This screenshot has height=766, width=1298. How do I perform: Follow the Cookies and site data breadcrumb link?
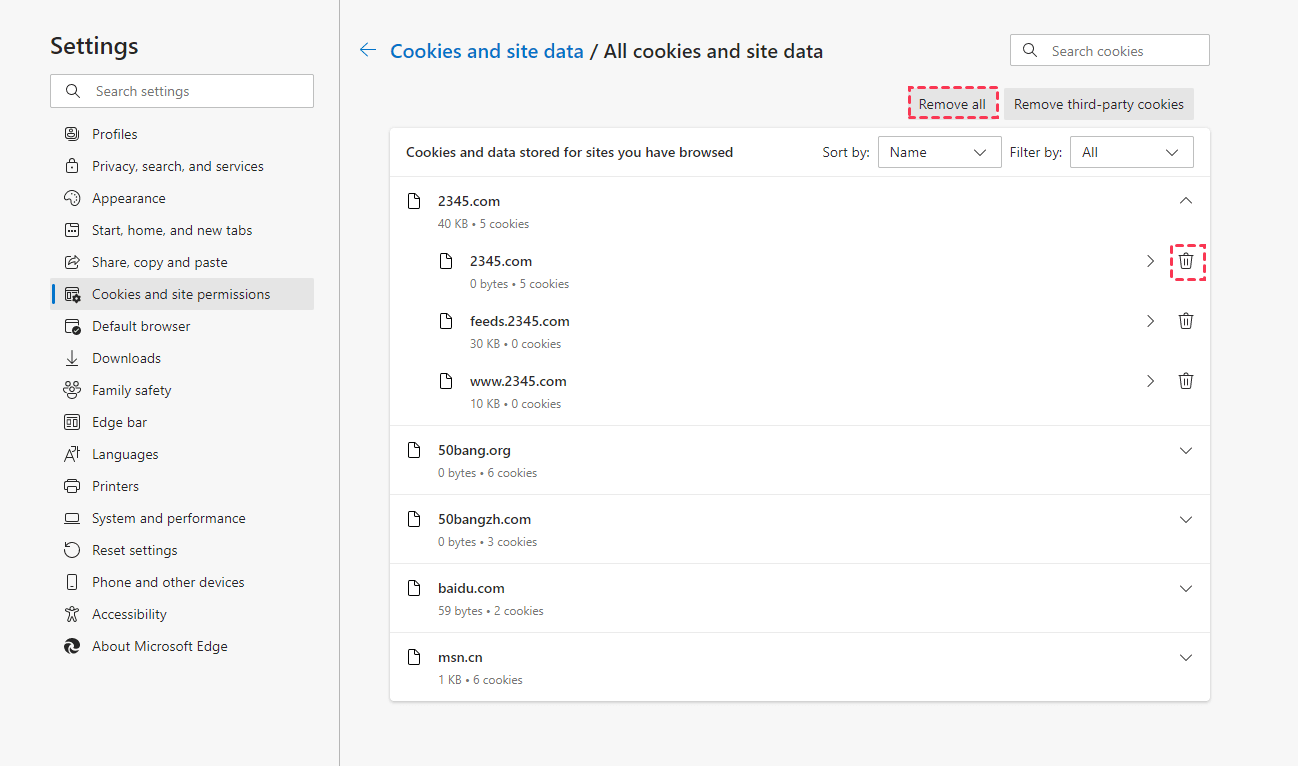coord(486,51)
